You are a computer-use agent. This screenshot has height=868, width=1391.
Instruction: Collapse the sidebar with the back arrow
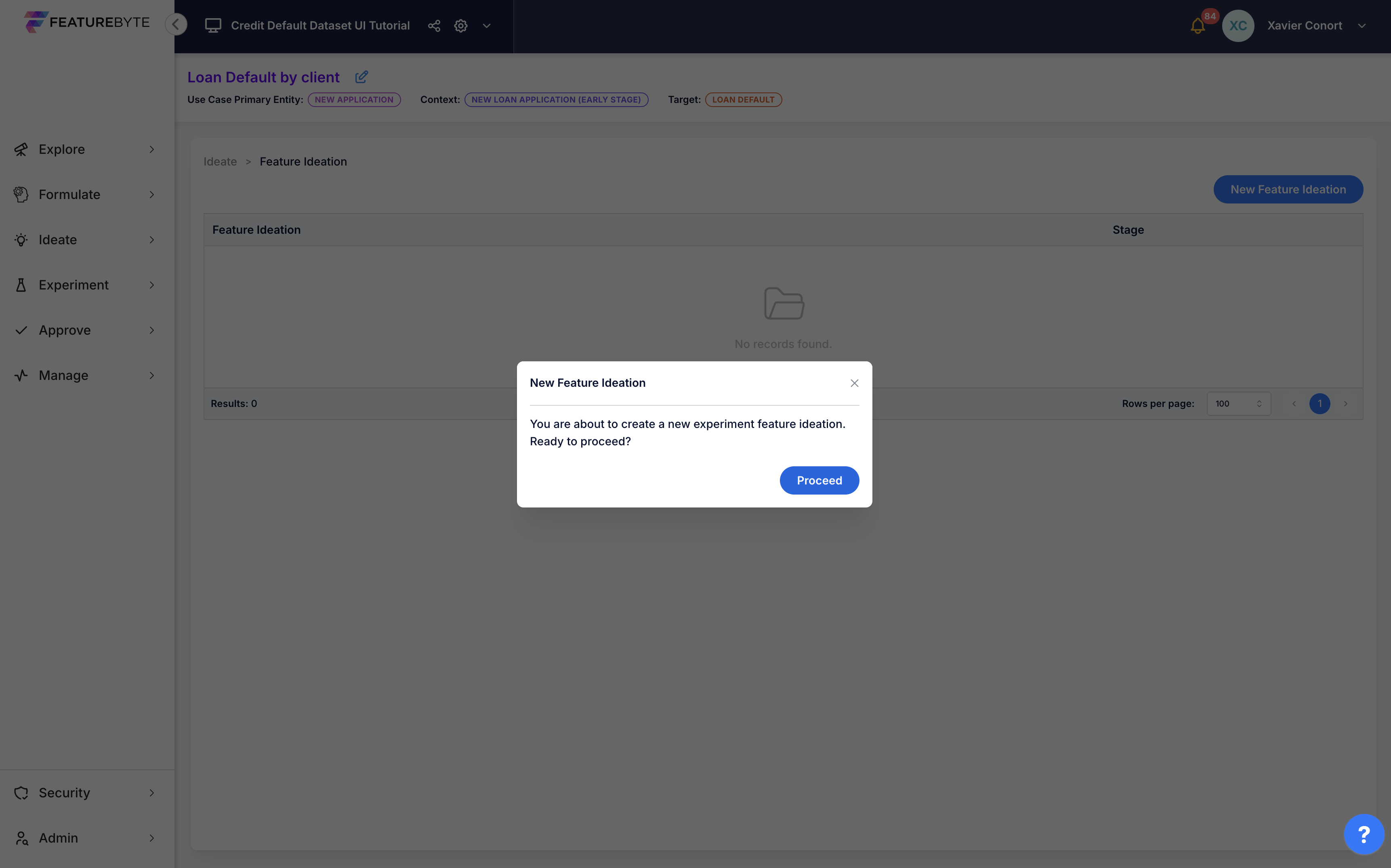(176, 25)
